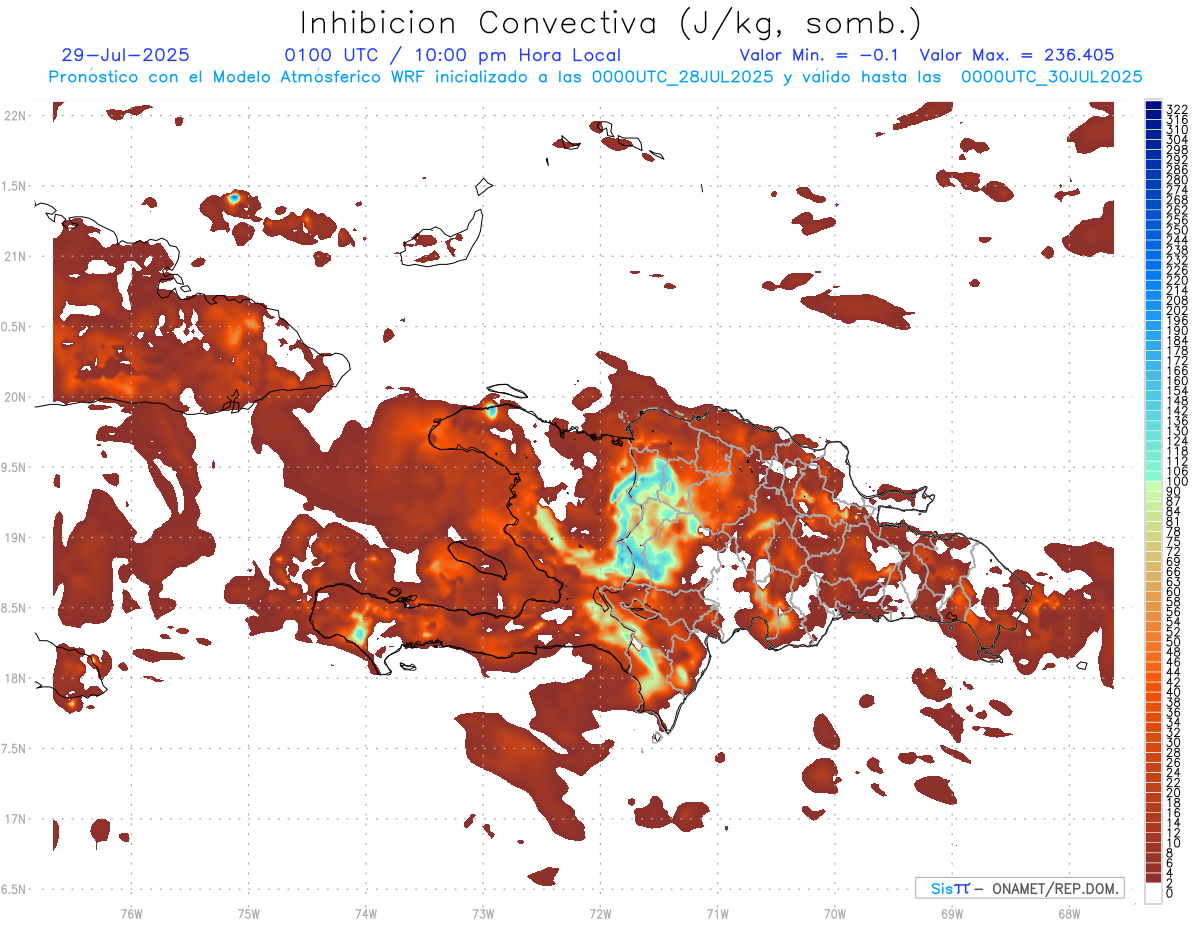Click the "Valor Max. = 236.405" text
This screenshot has width=1200, height=927.
tap(1017, 55)
